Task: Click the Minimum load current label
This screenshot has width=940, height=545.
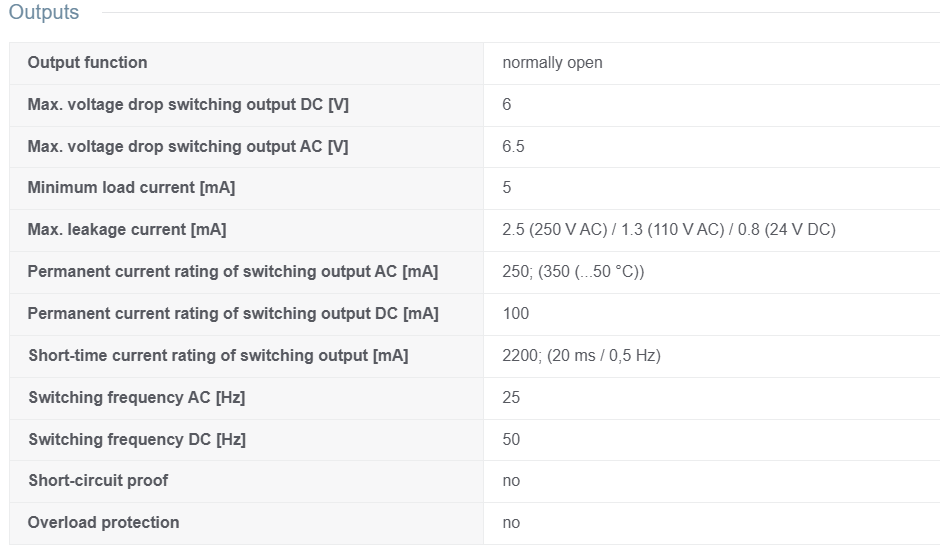Action: 131,188
